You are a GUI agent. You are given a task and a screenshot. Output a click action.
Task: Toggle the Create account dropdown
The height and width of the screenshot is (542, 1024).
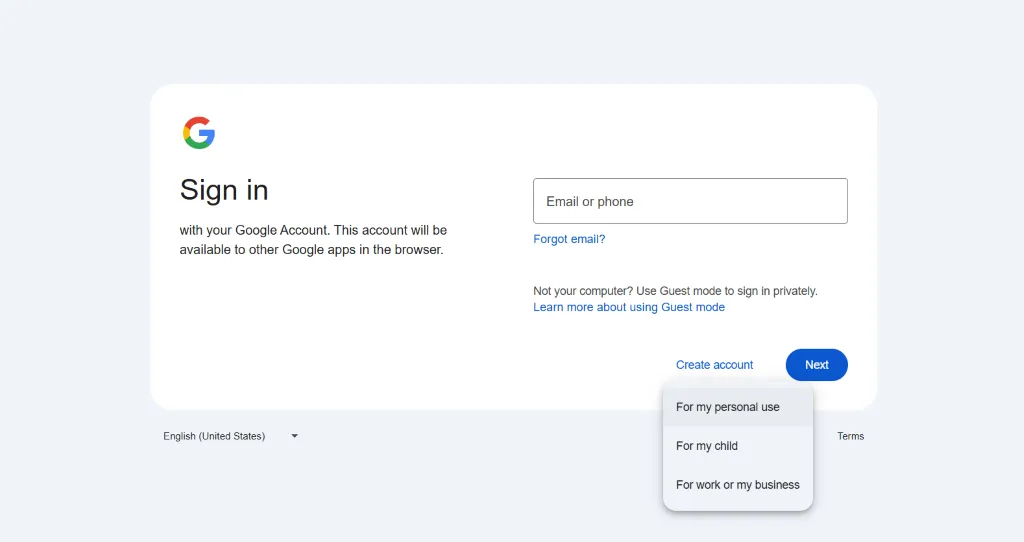pos(714,365)
